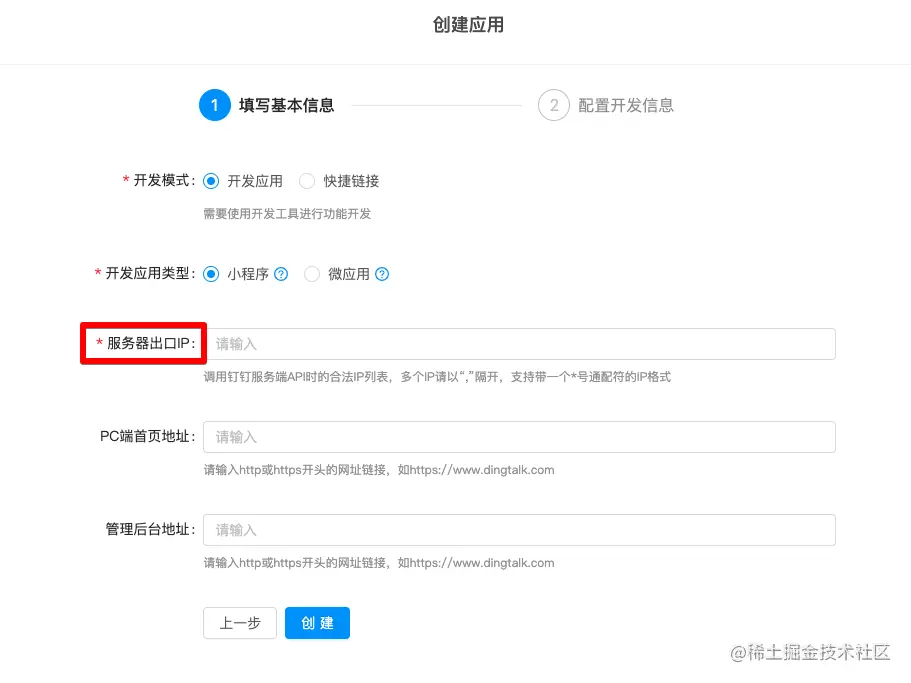
Task: Click the 调用钉钉服务端API hint under IP field
Action: (x=437, y=377)
